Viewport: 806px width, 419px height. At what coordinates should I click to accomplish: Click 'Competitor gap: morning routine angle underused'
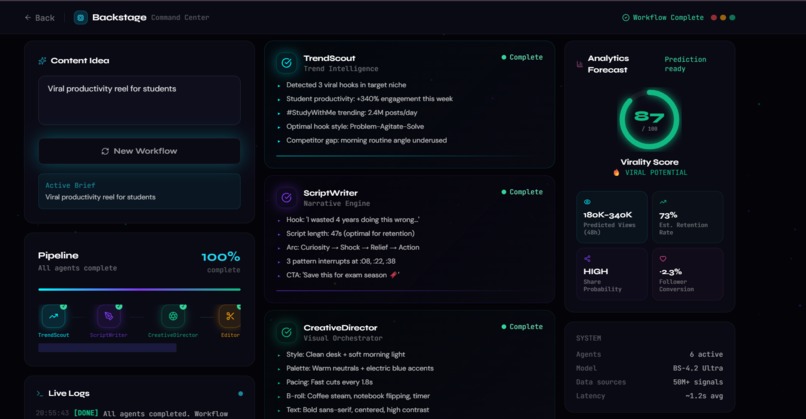tap(367, 140)
